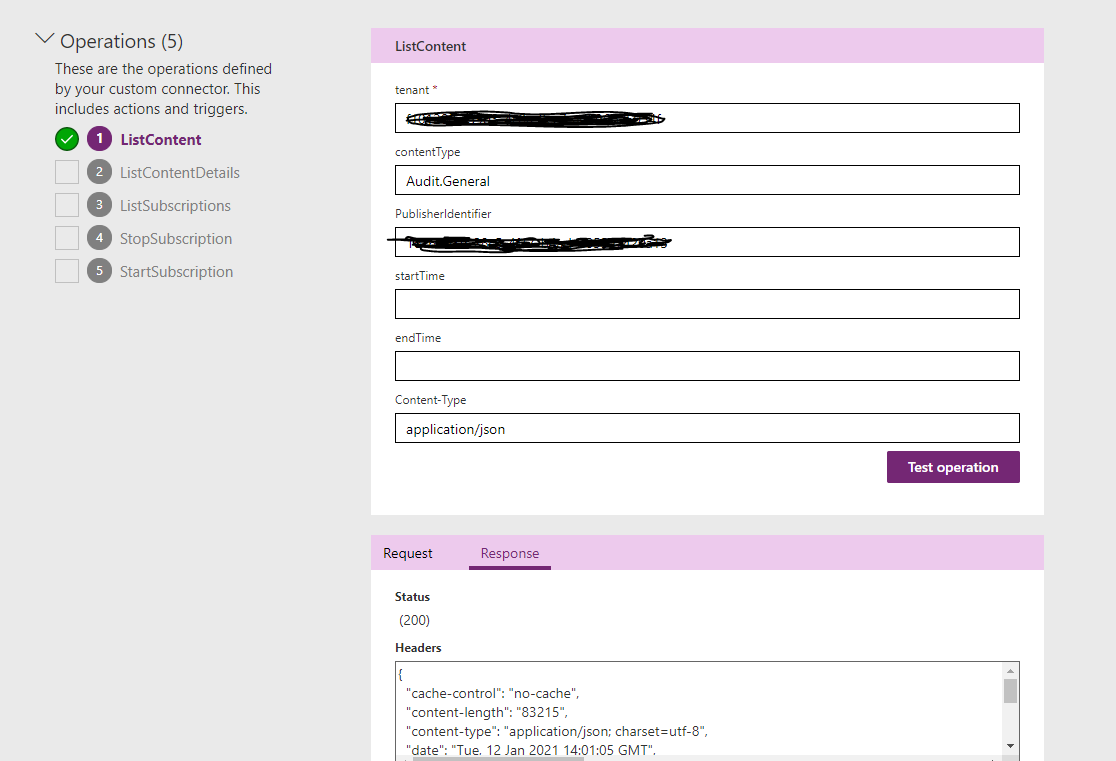Viewport: 1116px width, 761px height.
Task: Collapse the Operations (5) section
Action: (44, 37)
